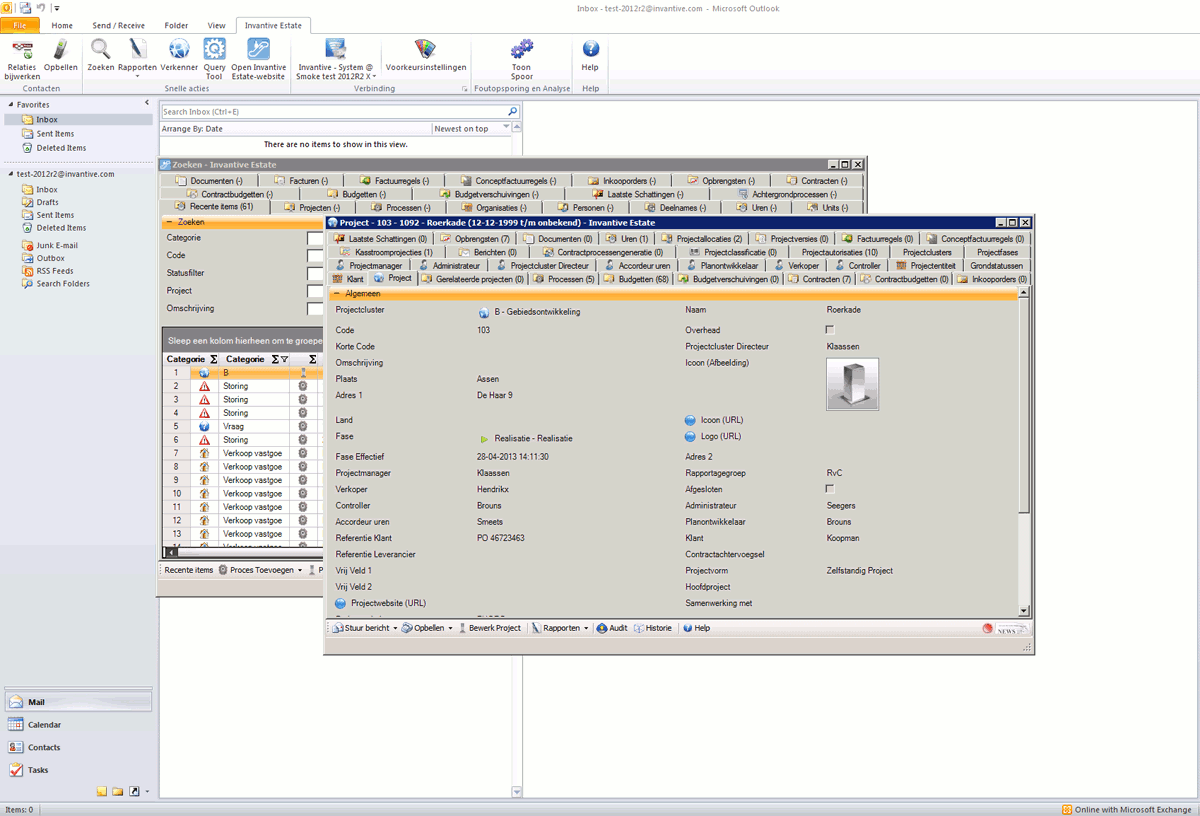Collapse the test-2012r2@invantive.com mailbox

pyautogui.click(x=10, y=174)
